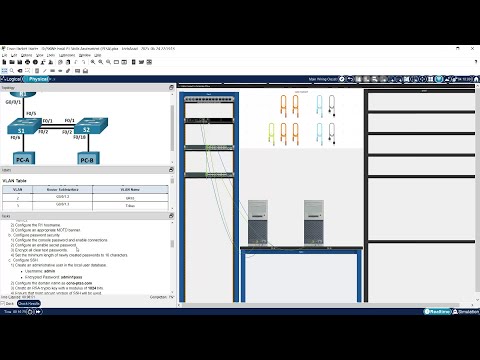Switch to Simulation mode
480x360 pixels.
[x=466, y=312]
